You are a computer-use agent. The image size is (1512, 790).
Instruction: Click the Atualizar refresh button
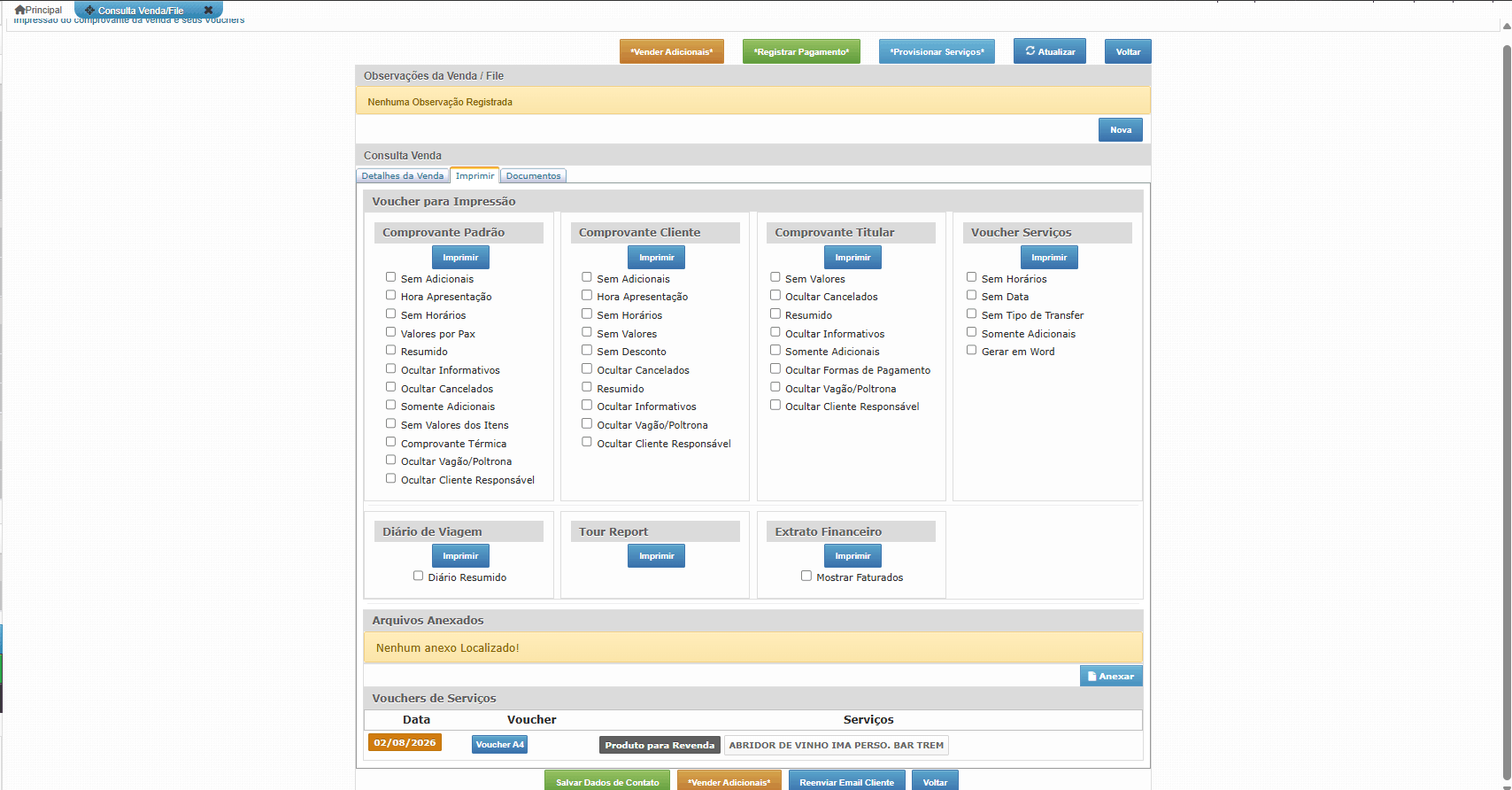(x=1050, y=51)
